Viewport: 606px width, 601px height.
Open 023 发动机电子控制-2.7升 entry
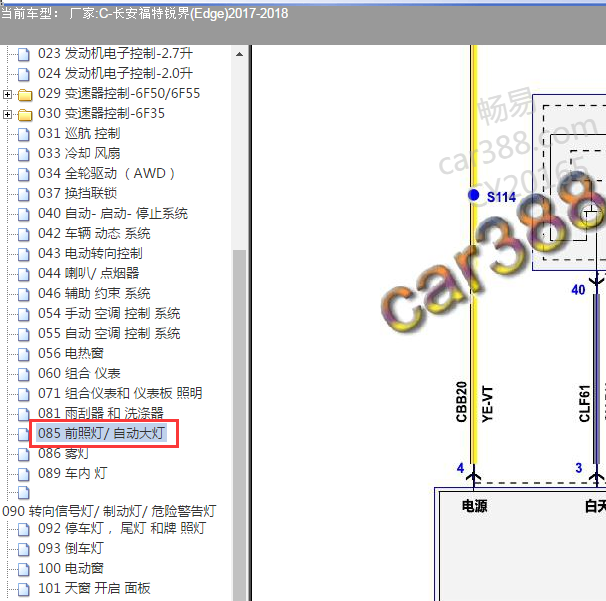115,53
